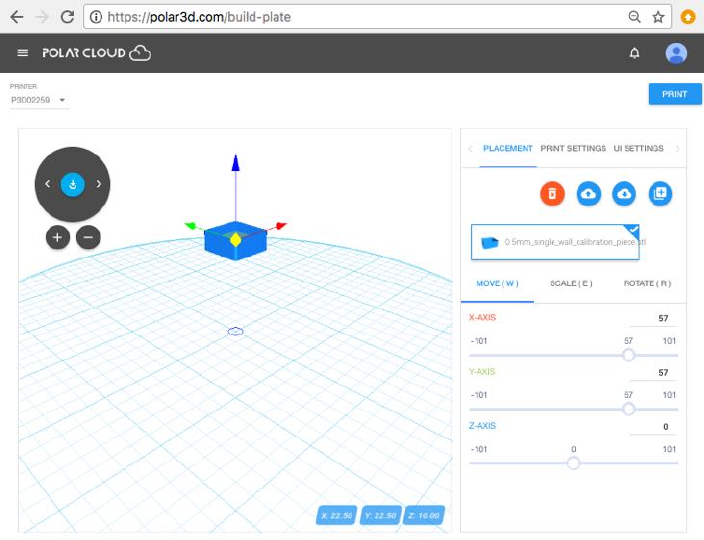Go forward in the browser
The height and width of the screenshot is (540, 704).
point(42,17)
